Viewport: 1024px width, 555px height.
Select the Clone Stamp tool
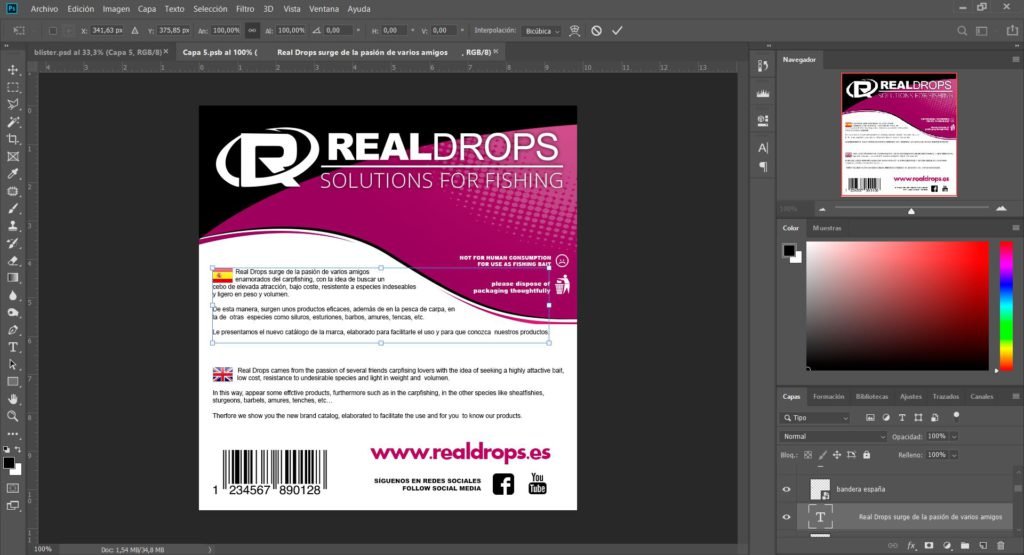12,226
